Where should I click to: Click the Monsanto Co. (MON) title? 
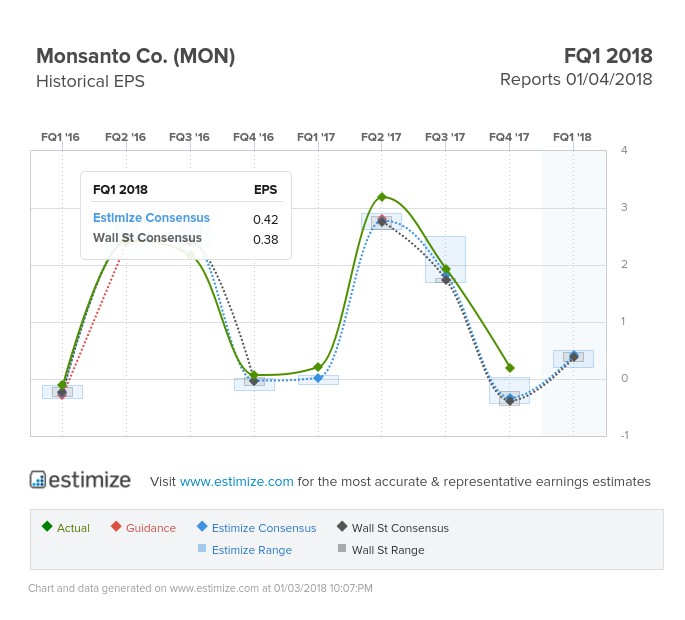pyautogui.click(x=135, y=56)
